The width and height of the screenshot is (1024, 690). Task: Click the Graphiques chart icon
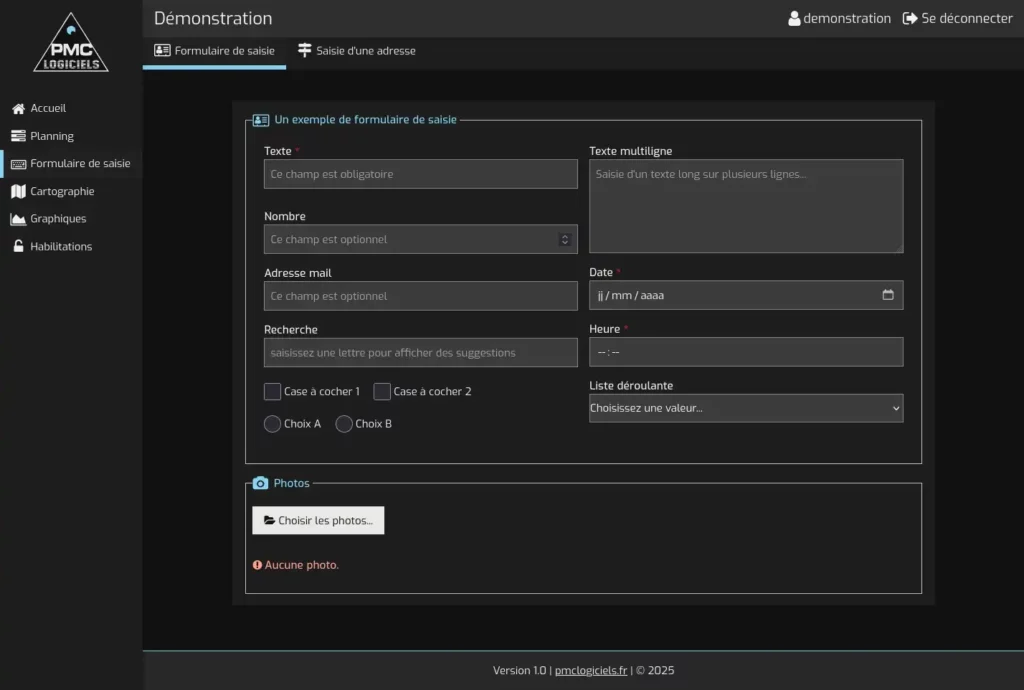(18, 219)
